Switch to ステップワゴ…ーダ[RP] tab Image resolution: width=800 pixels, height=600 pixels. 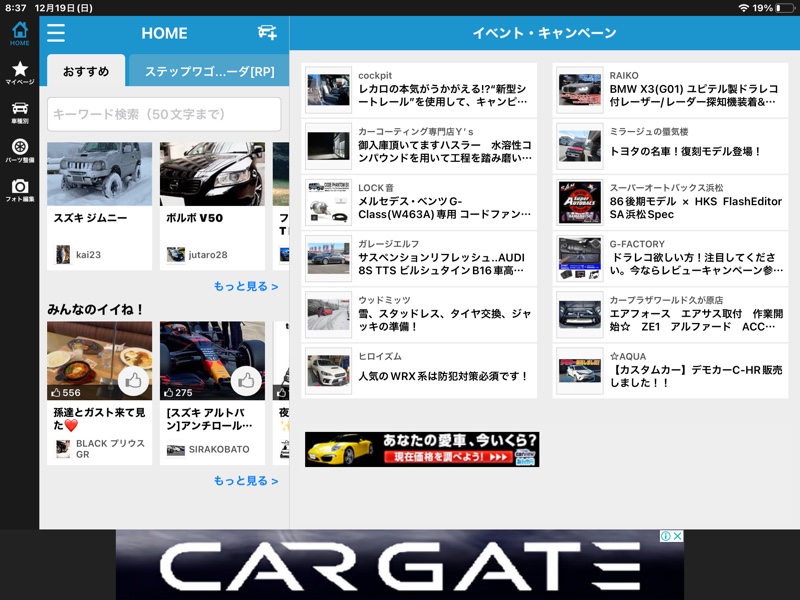pyautogui.click(x=209, y=71)
